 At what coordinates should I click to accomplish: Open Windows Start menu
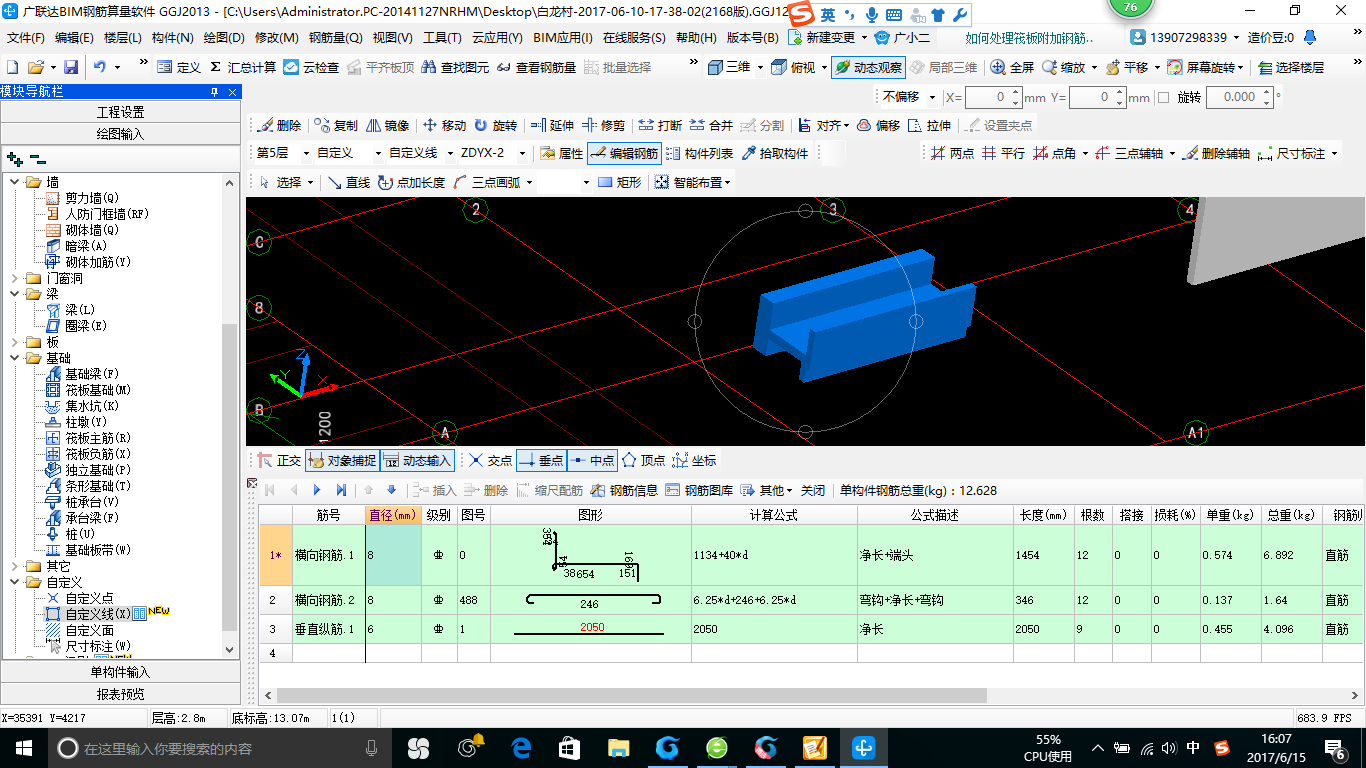pyautogui.click(x=23, y=748)
